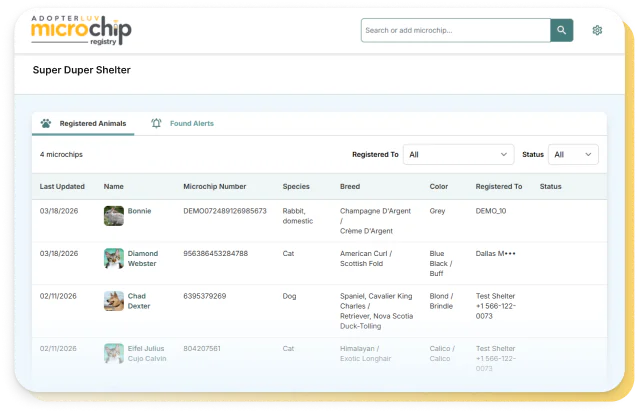Click the paw icon on Registered Animals
Image resolution: width=640 pixels, height=413 pixels.
(46, 123)
